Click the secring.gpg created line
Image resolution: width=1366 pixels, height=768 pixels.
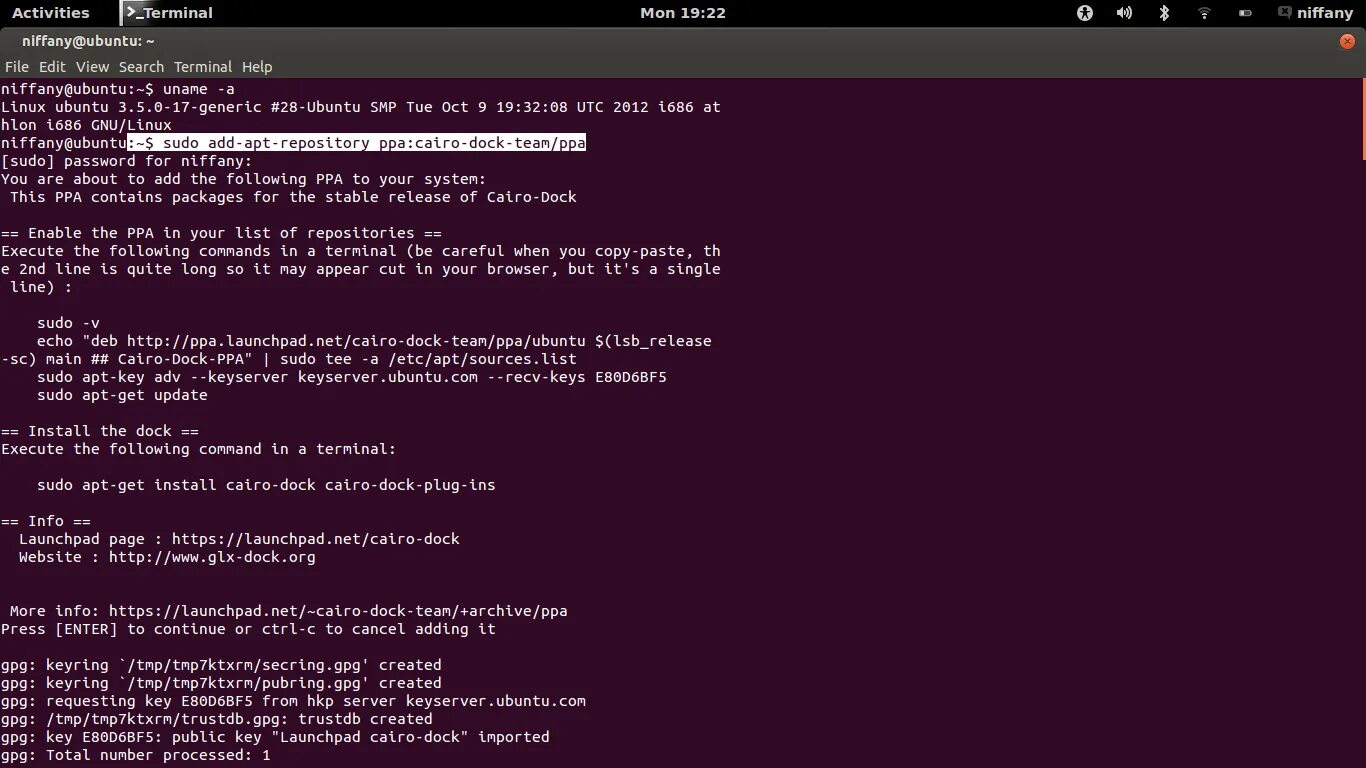click(221, 665)
